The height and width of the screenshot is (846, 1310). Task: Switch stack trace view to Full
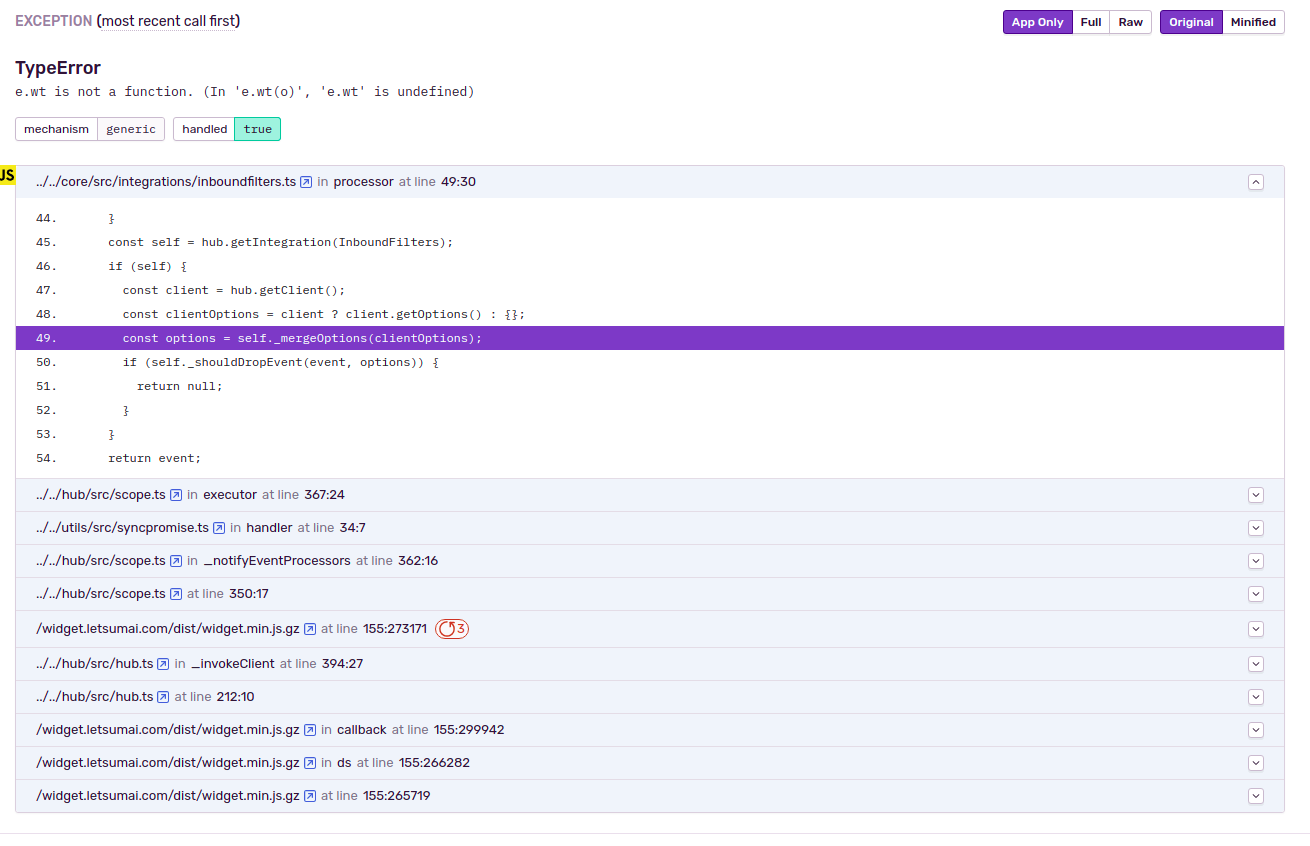[x=1091, y=22]
